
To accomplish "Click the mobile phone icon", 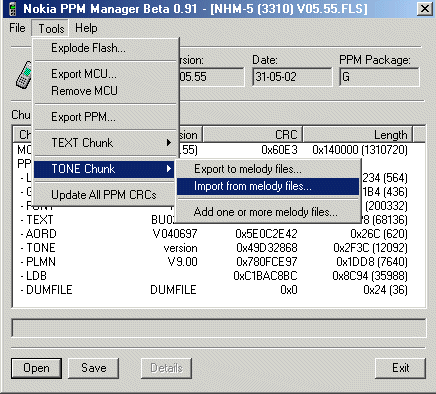I will pyautogui.click(x=23, y=75).
